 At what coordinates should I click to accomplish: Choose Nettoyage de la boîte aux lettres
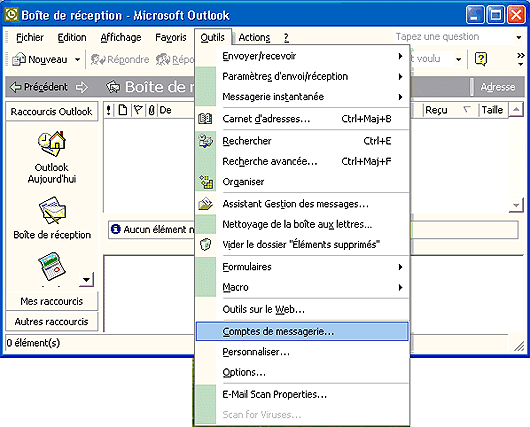click(x=302, y=224)
